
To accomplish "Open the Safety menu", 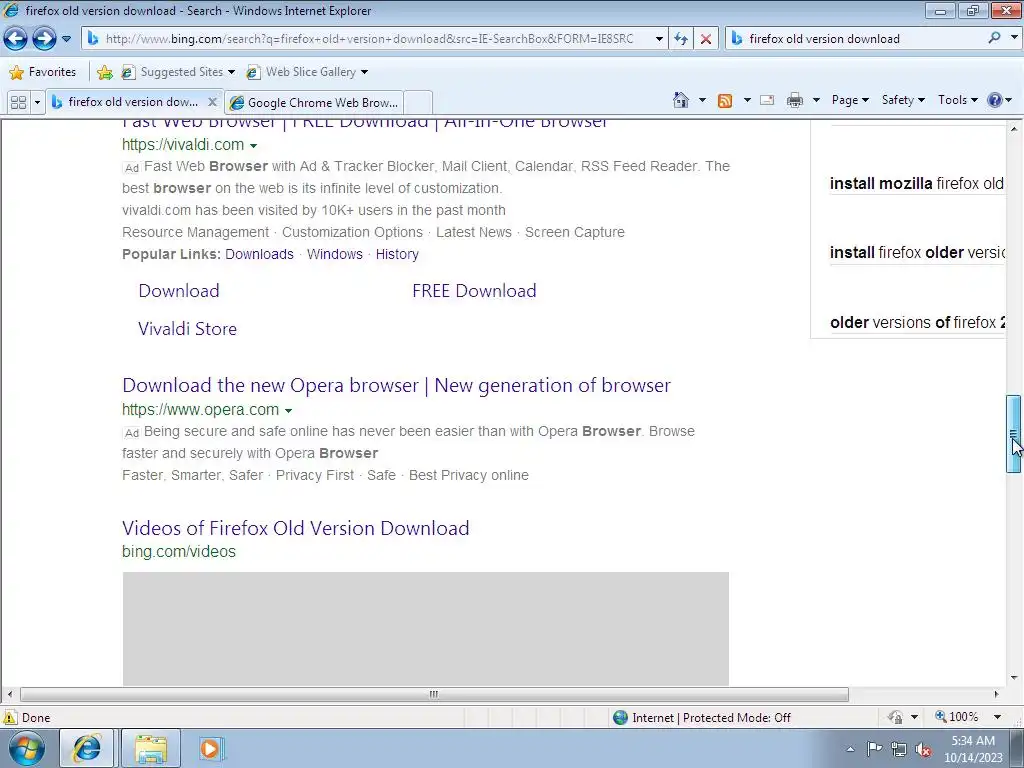I will (903, 100).
